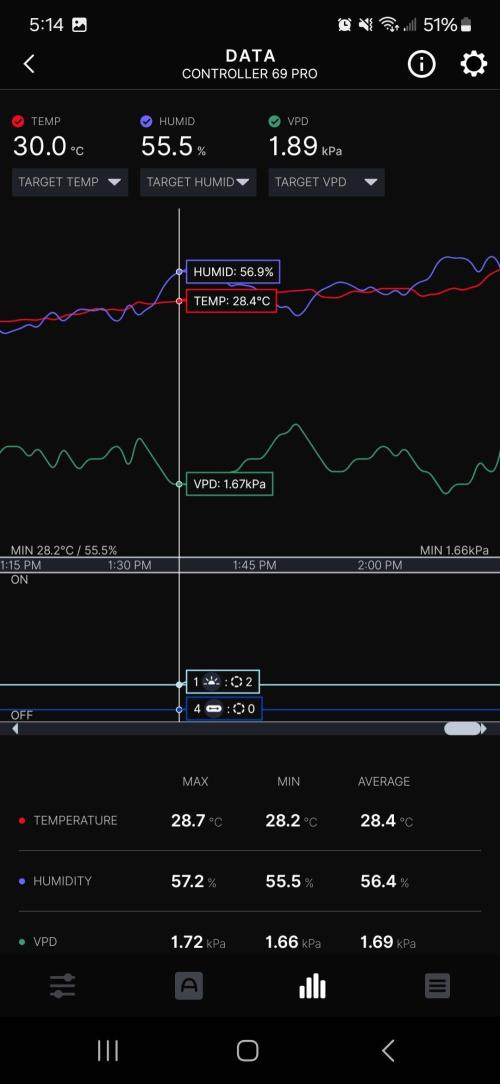Viewport: 500px width, 1084px height.
Task: Tap the port 1 grow light icon
Action: 211,682
